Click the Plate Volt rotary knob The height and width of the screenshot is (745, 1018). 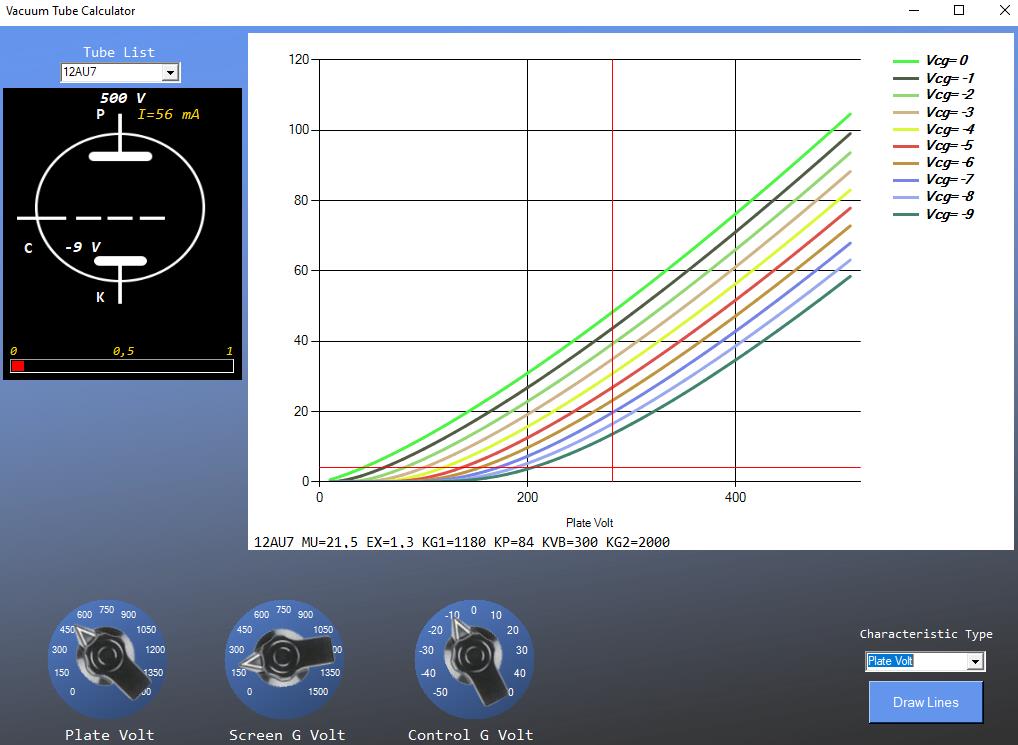tap(108, 659)
